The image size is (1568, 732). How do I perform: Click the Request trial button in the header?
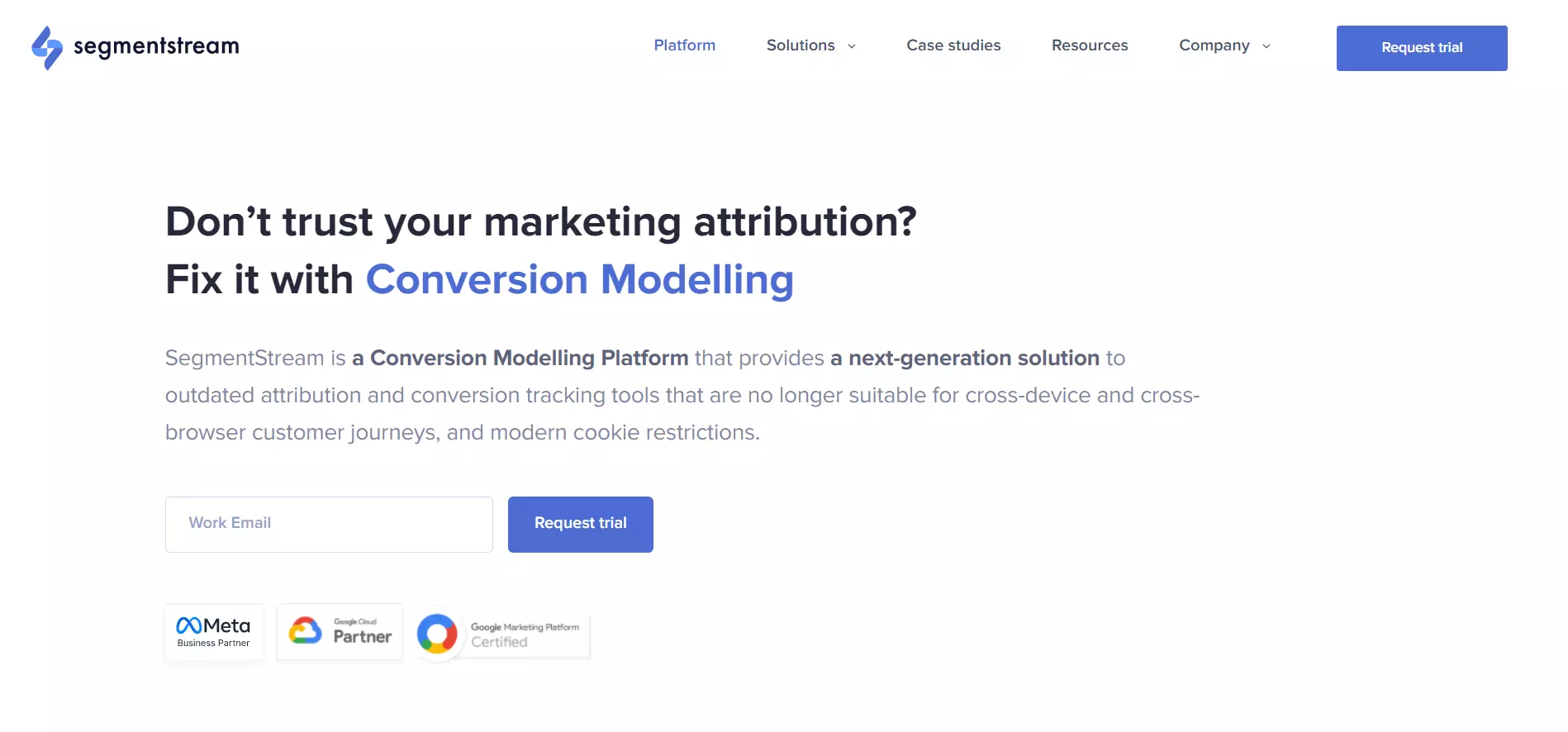pyautogui.click(x=1421, y=47)
